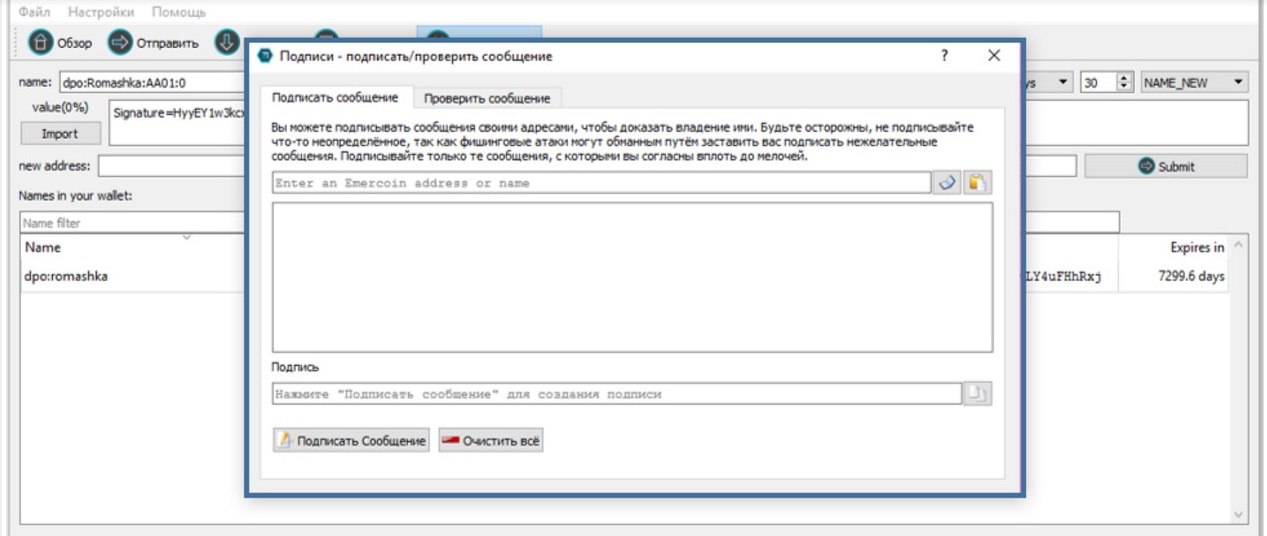Click the Подпись signature output field
Viewport: 1267px width, 536px height.
point(617,394)
